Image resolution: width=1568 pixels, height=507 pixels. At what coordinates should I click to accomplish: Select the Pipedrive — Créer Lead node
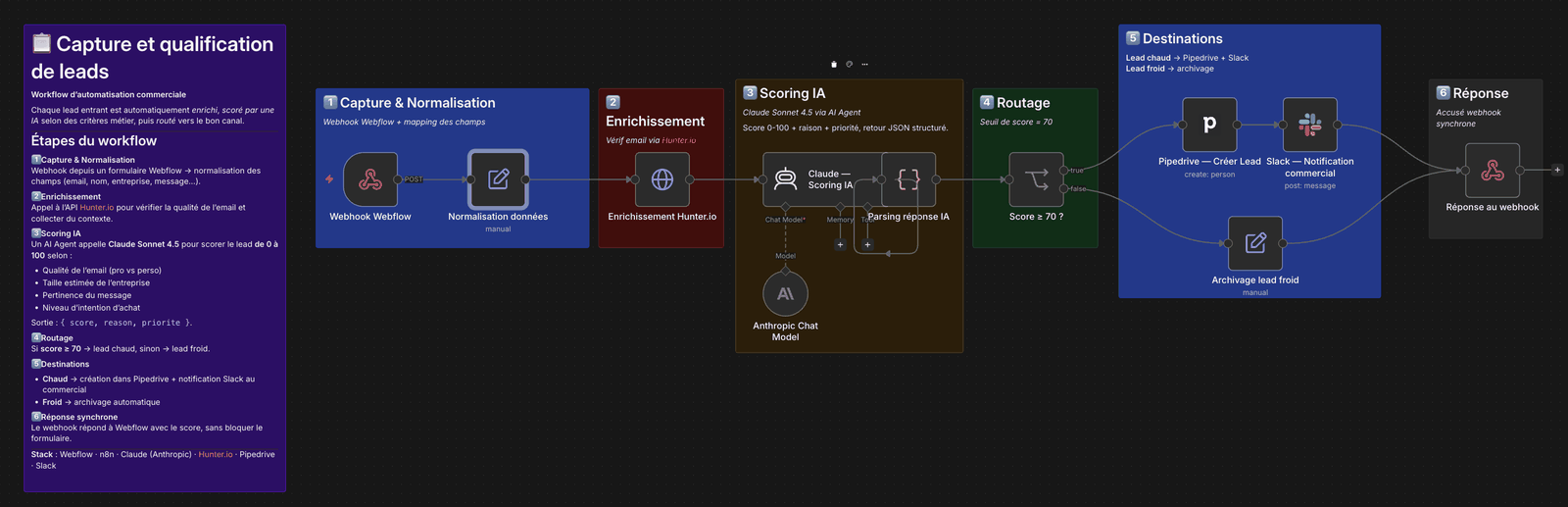click(x=1209, y=125)
